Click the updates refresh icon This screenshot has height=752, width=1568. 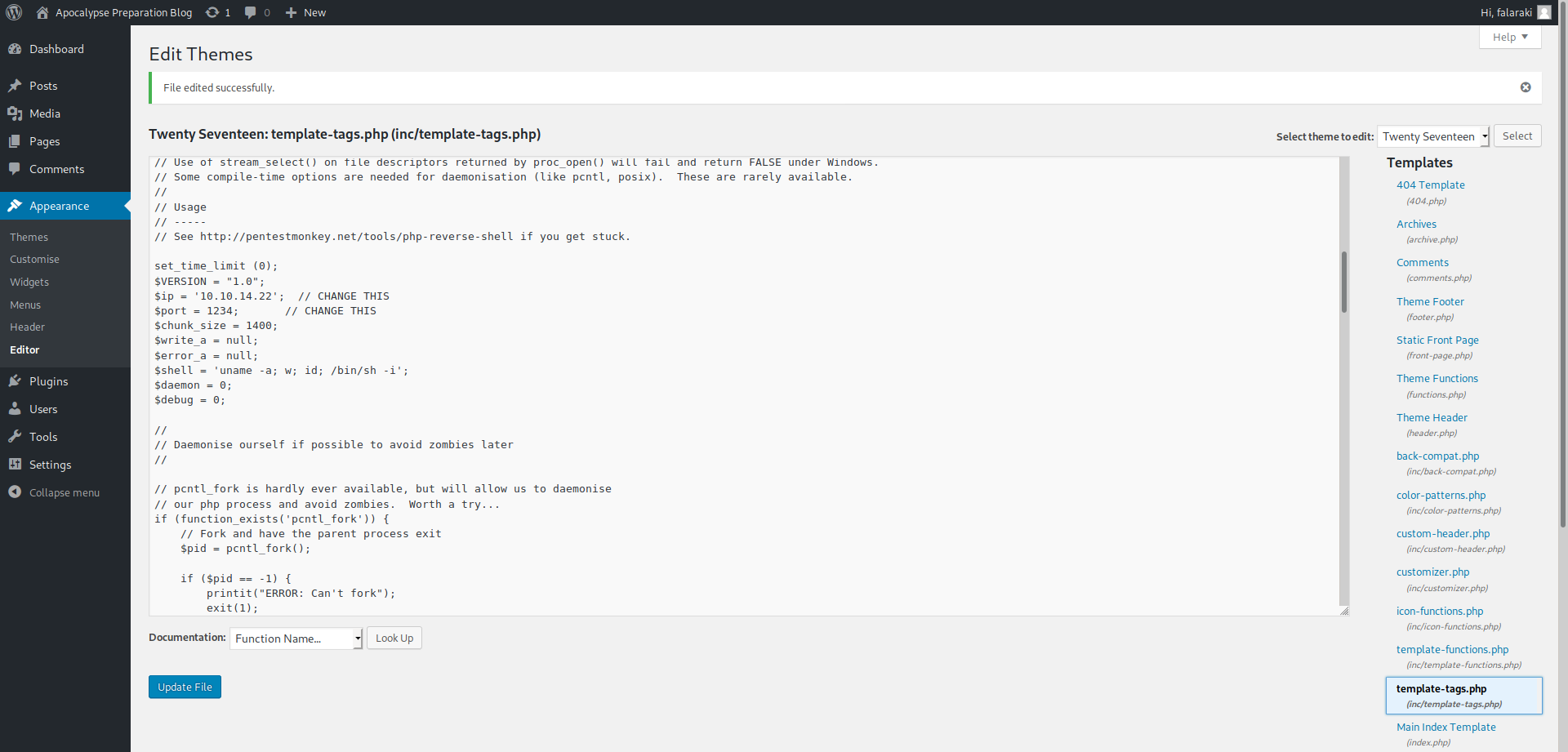[212, 12]
